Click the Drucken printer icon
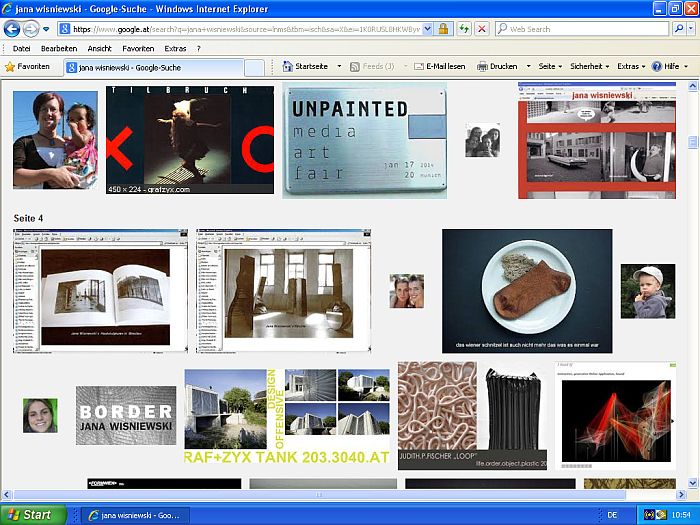The height and width of the screenshot is (525, 700). [482, 67]
